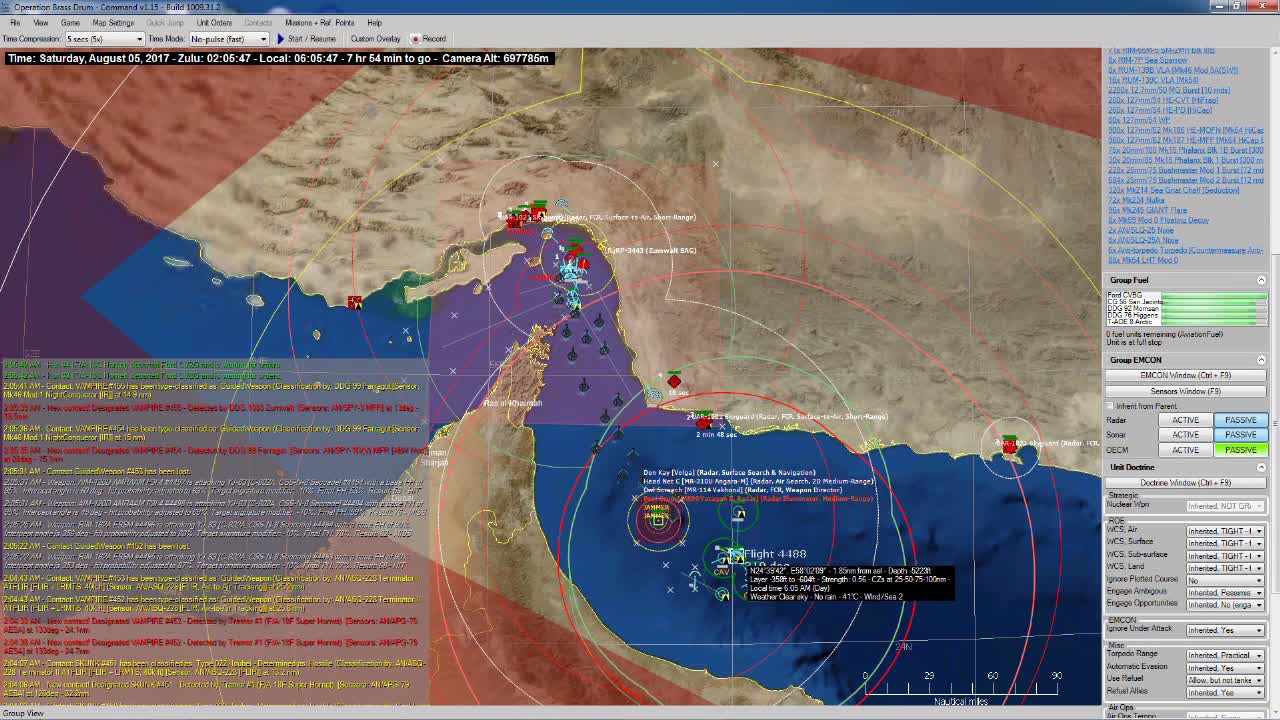Open the Game menu
The width and height of the screenshot is (1280, 720).
(70, 22)
